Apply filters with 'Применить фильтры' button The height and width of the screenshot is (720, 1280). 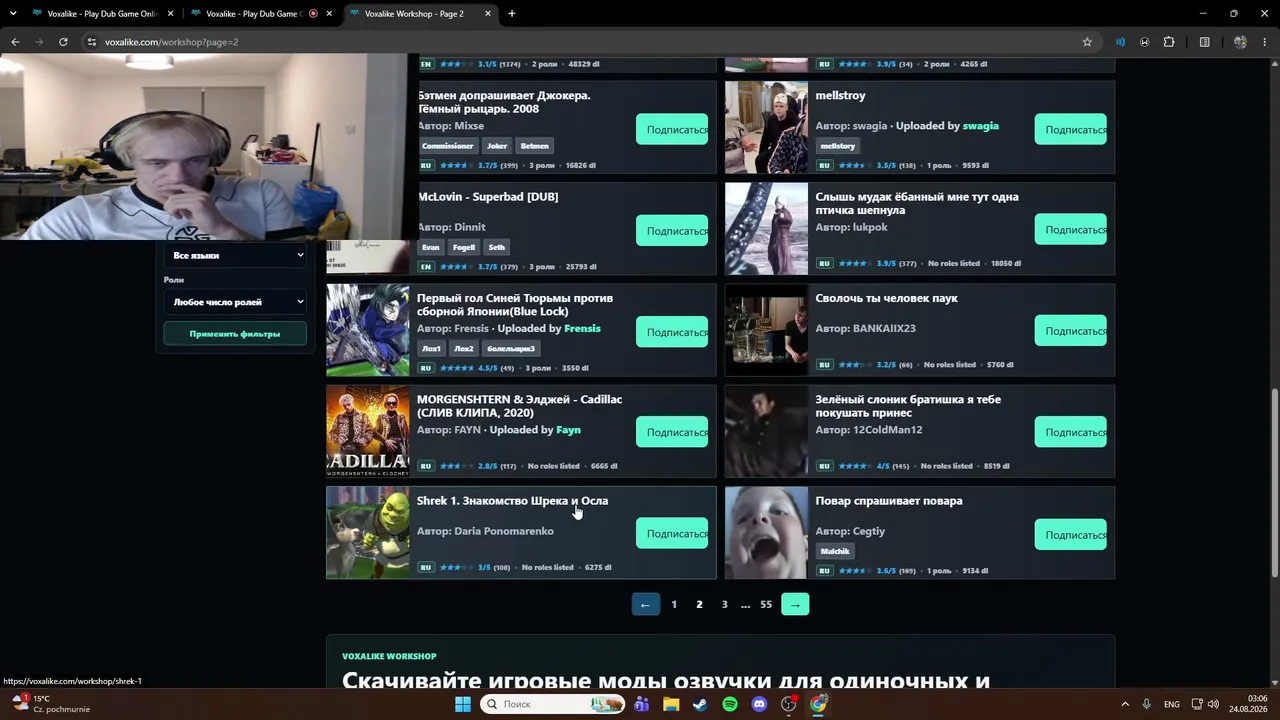235,334
